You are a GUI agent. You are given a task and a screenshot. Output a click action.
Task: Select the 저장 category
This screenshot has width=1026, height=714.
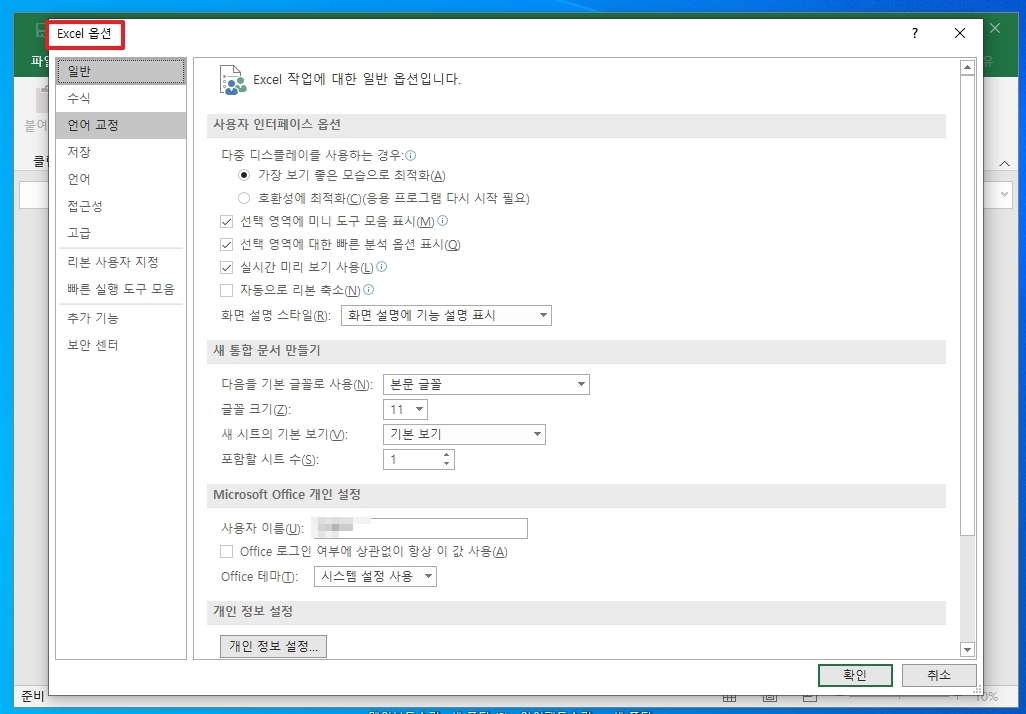pyautogui.click(x=121, y=152)
